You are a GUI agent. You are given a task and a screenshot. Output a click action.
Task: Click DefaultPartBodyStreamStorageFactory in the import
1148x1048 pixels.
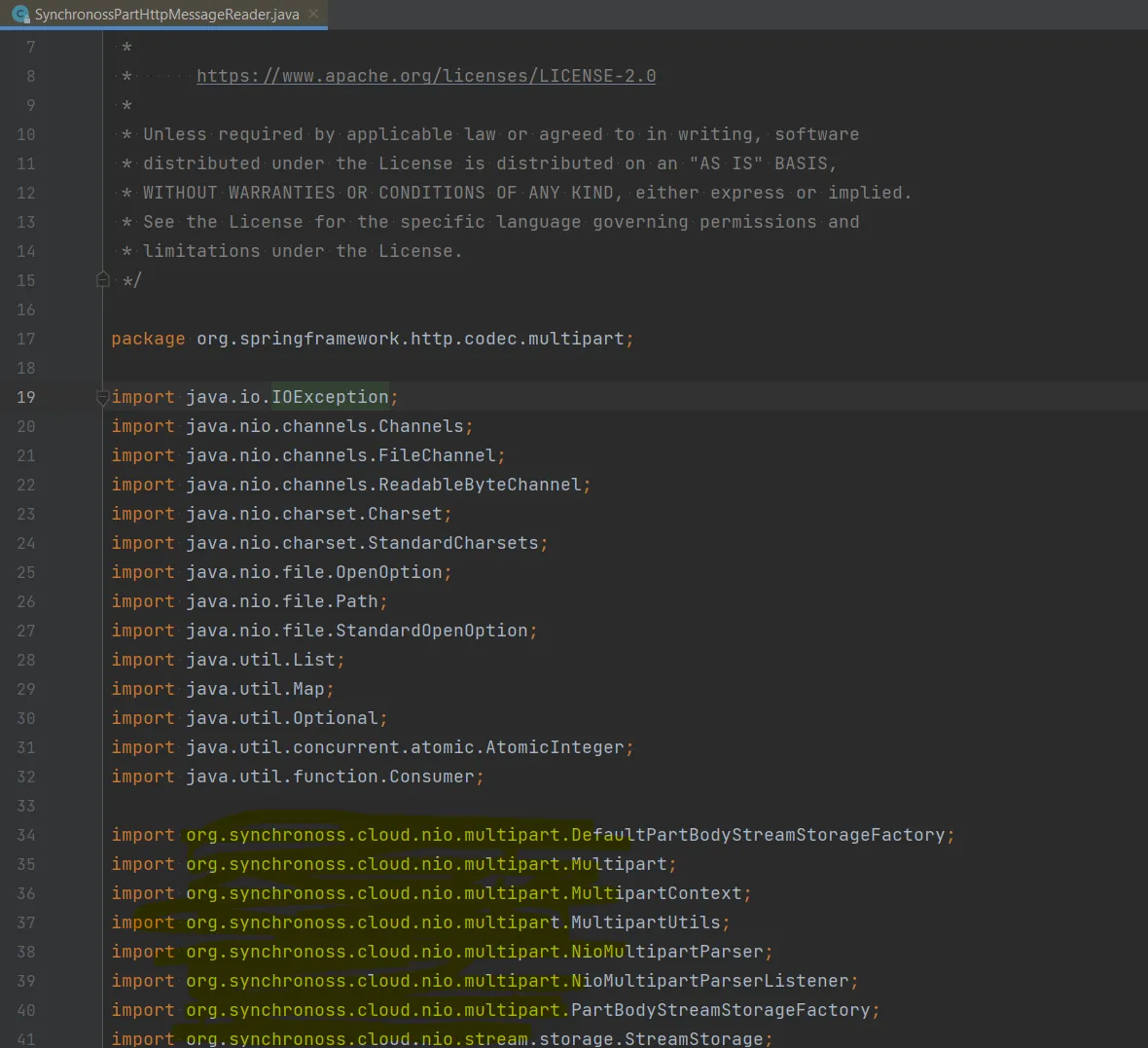758,835
